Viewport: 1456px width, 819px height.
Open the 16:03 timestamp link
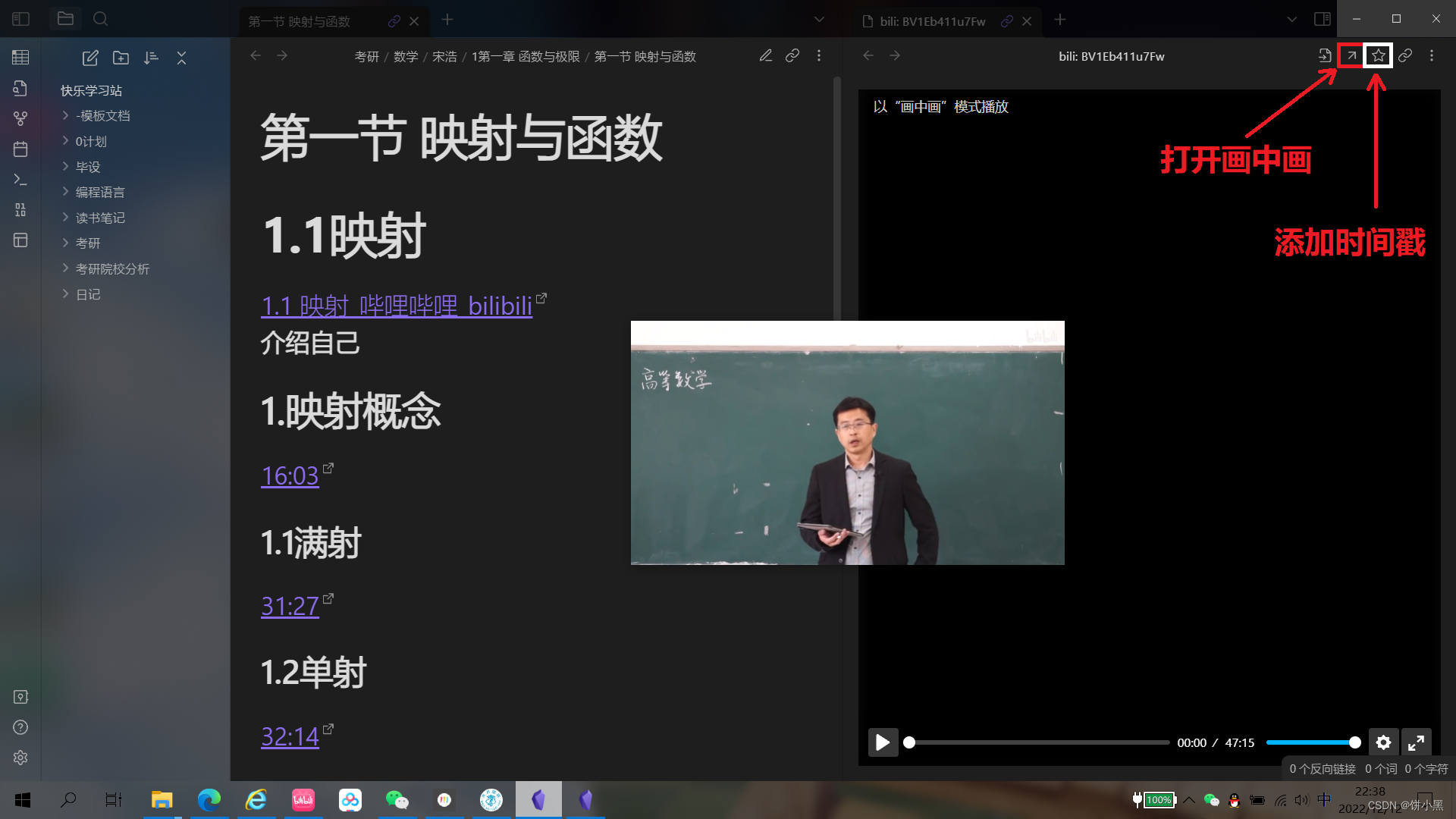(x=290, y=476)
